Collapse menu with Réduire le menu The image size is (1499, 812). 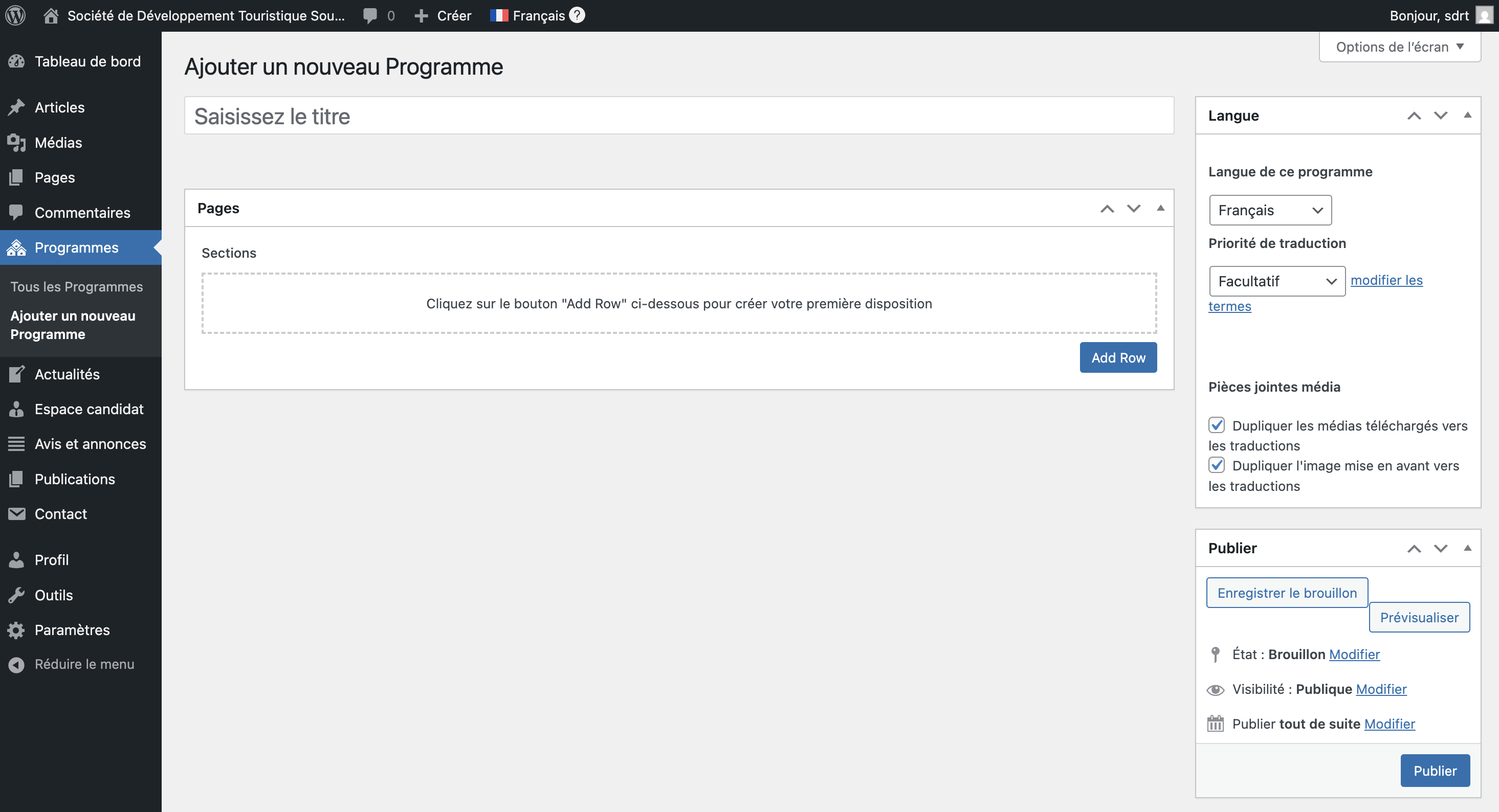(84, 664)
